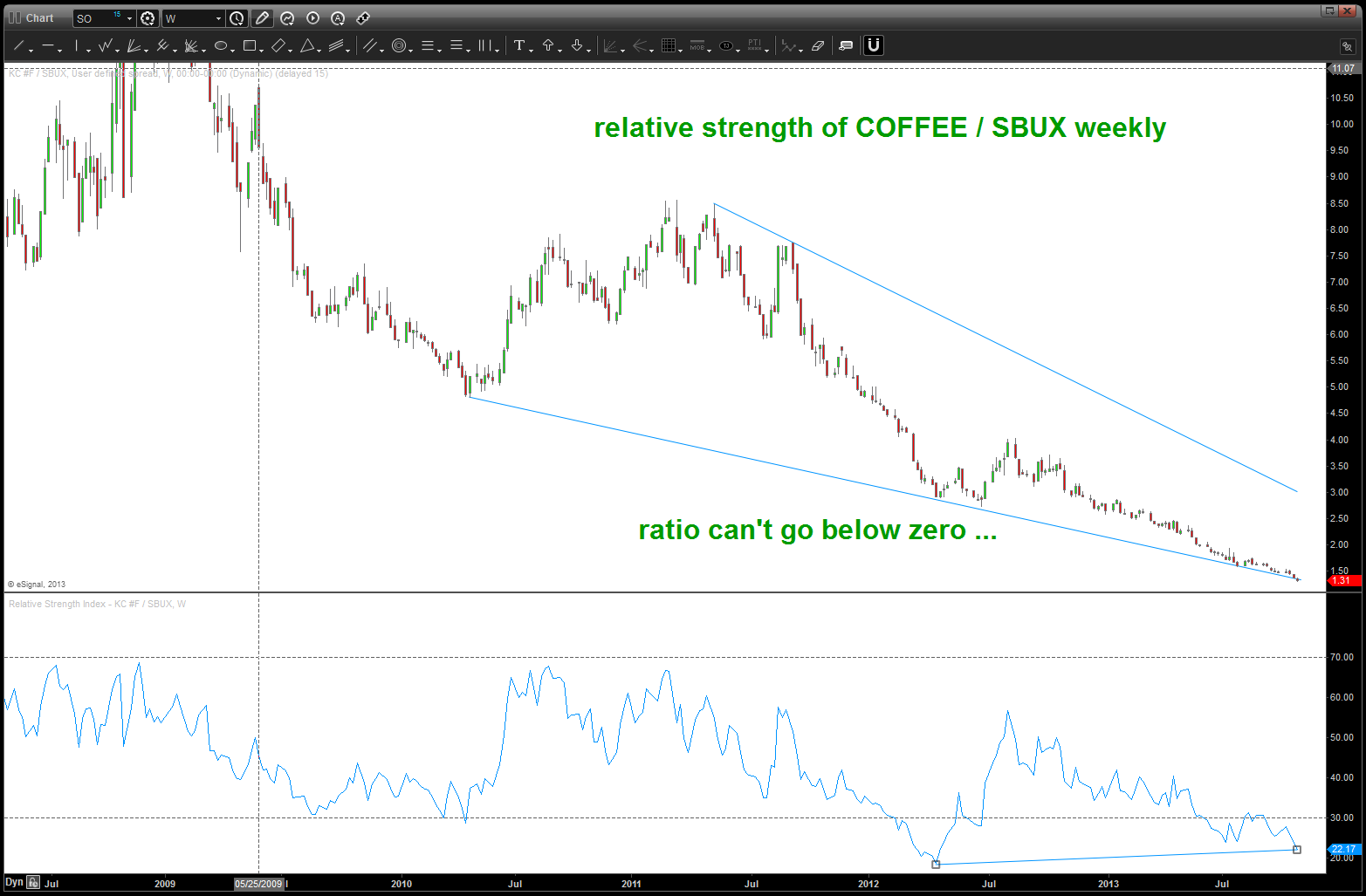Click the link chart button at right
The image size is (1366, 896).
point(1347,46)
